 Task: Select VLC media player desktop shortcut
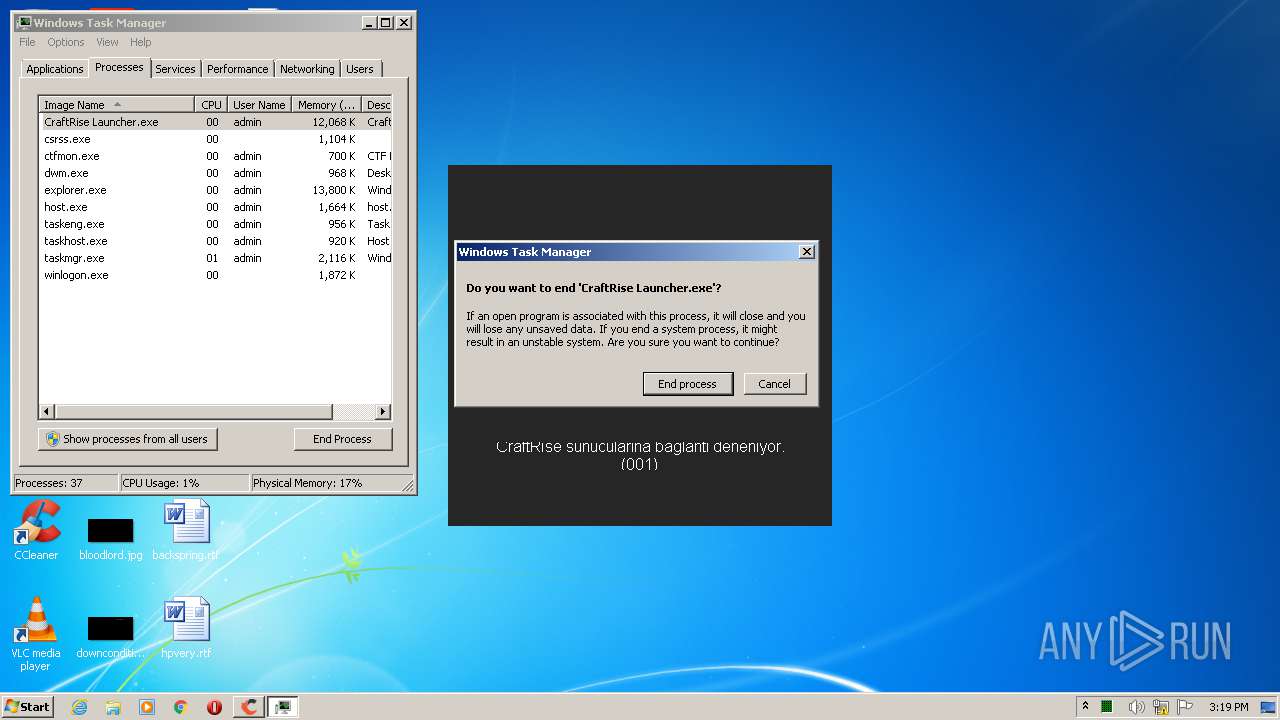click(36, 635)
